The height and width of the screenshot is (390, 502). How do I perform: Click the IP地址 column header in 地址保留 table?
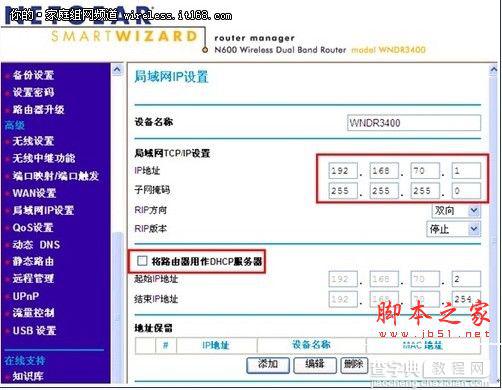(216, 345)
